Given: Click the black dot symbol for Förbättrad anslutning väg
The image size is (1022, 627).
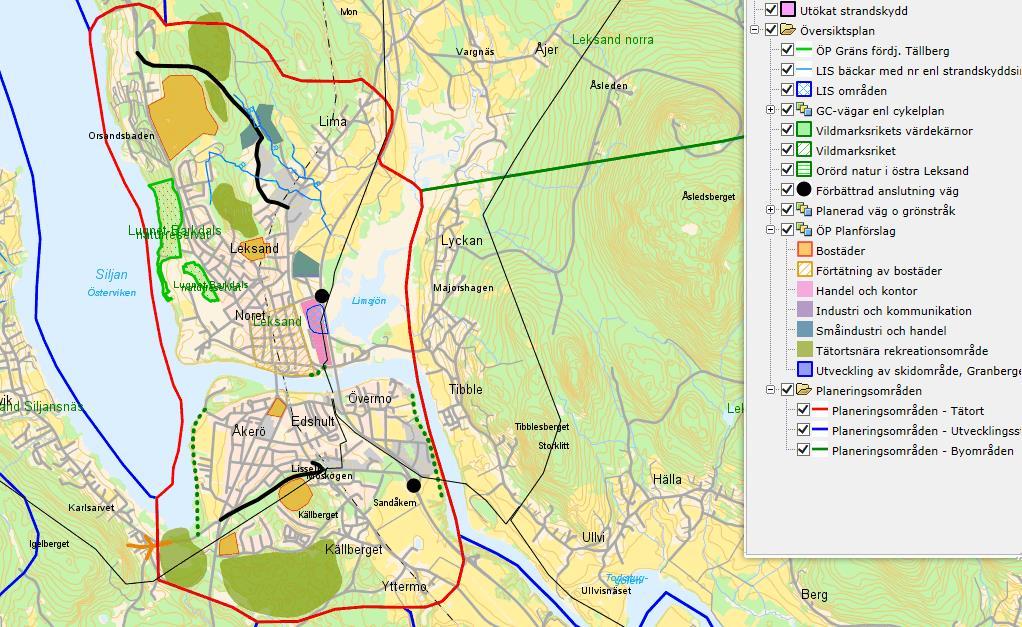Looking at the screenshot, I should pos(804,190).
